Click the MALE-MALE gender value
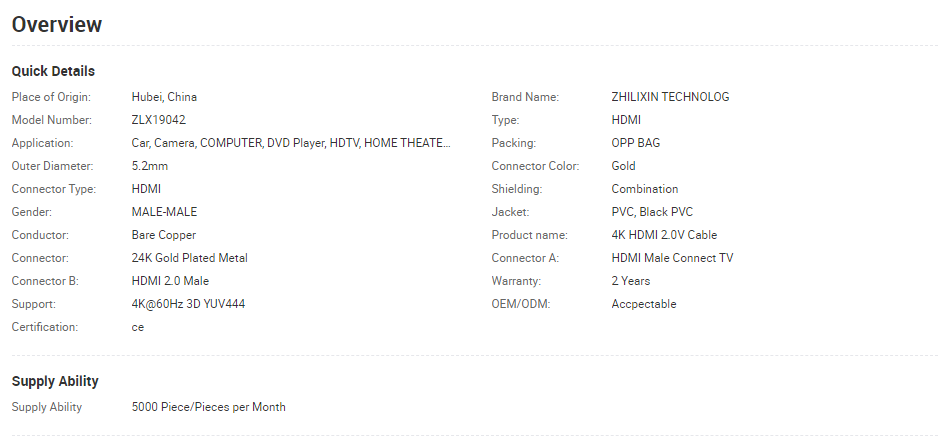 coord(164,212)
